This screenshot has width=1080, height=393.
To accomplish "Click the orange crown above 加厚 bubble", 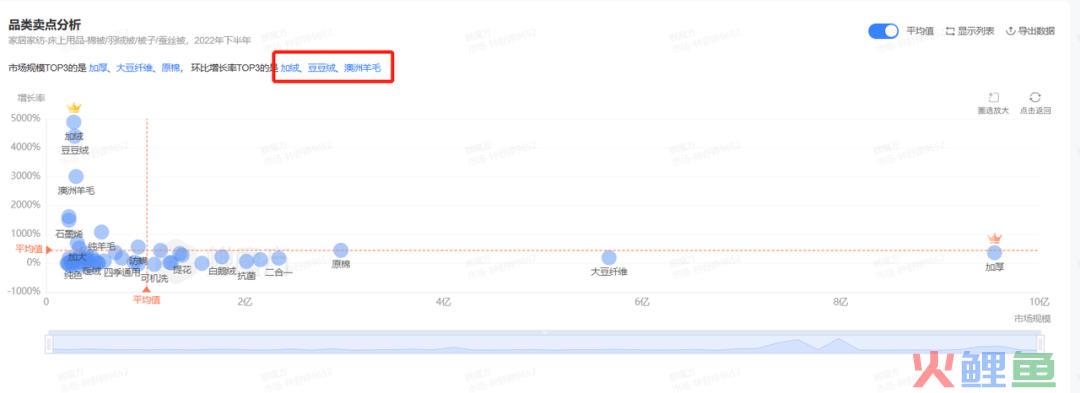I will (994, 238).
